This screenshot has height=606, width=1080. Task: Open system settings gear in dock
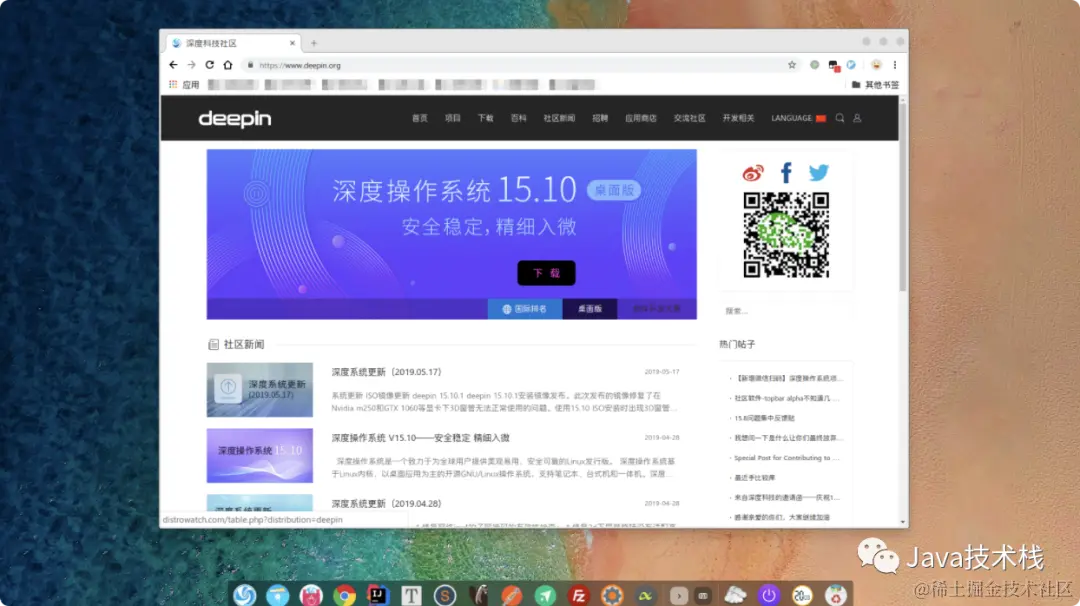(612, 595)
